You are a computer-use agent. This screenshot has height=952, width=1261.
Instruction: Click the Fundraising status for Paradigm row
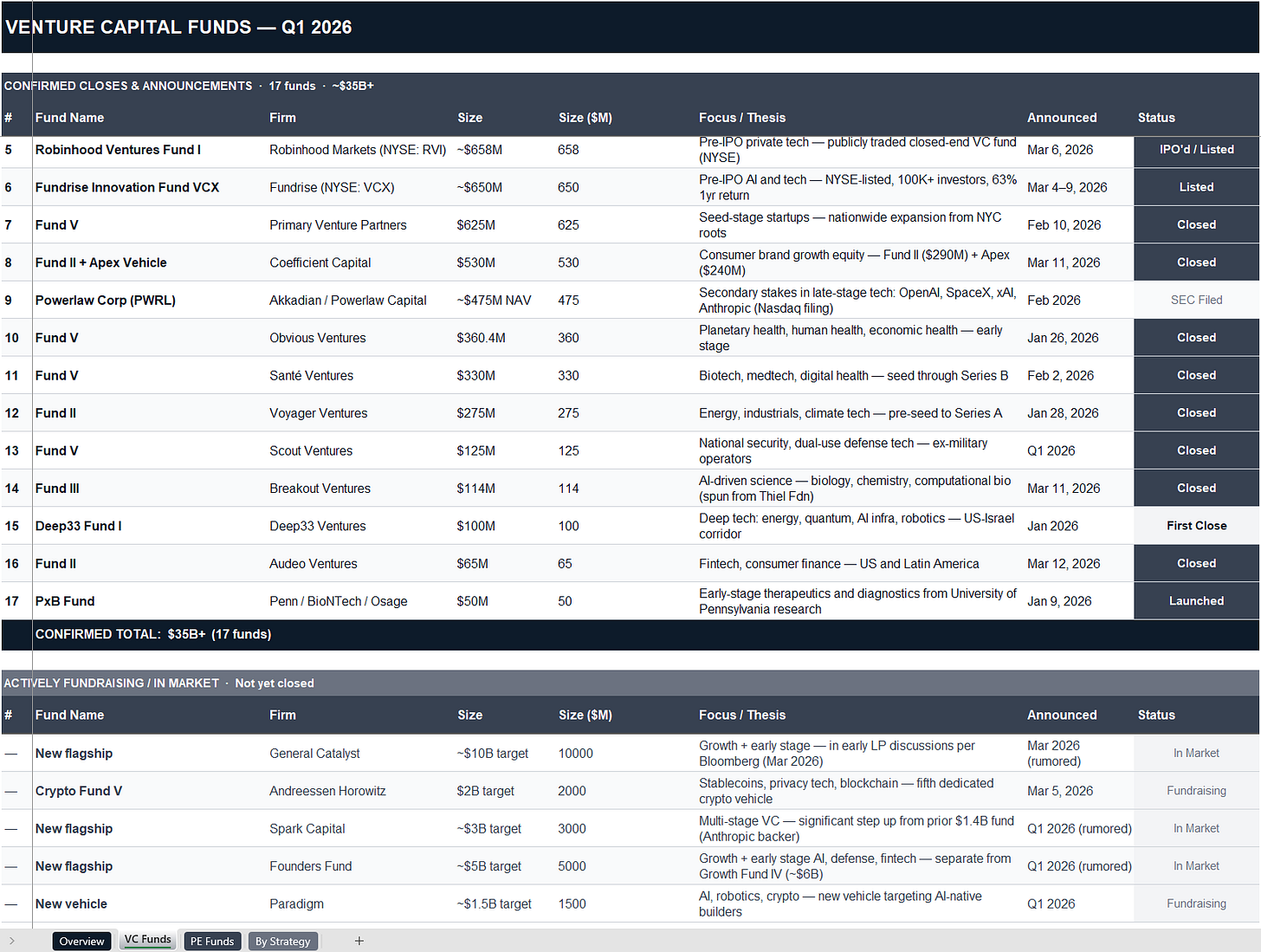[1196, 903]
